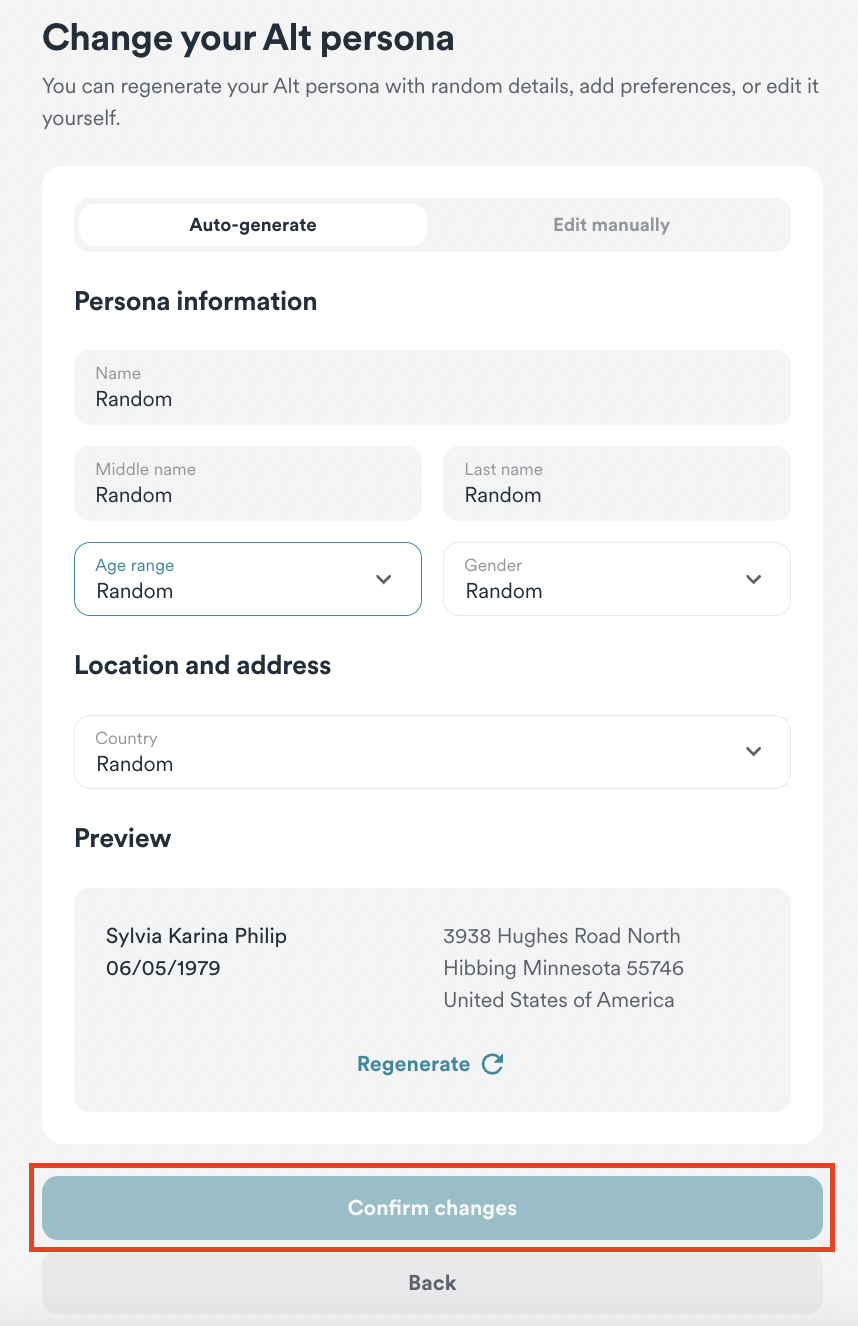Viewport: 858px width, 1326px height.
Task: Click the Regenerate link text
Action: point(413,1064)
